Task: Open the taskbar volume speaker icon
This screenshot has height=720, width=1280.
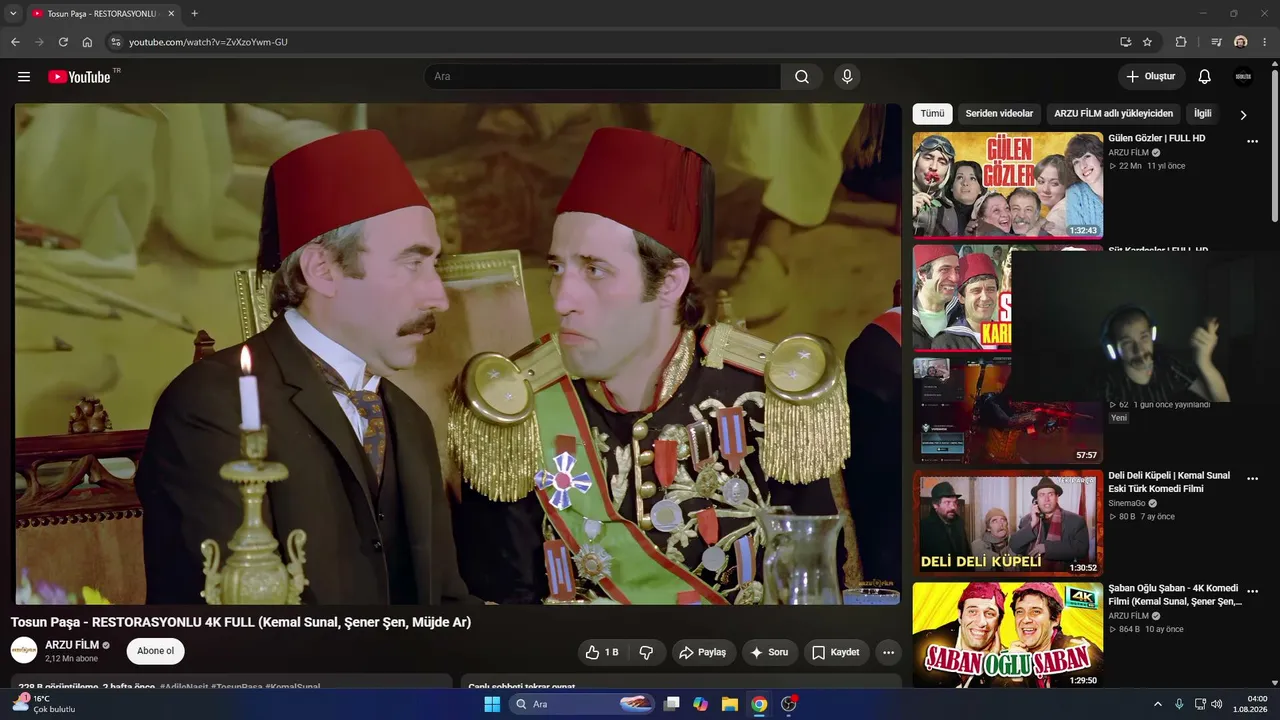Action: tap(1217, 704)
